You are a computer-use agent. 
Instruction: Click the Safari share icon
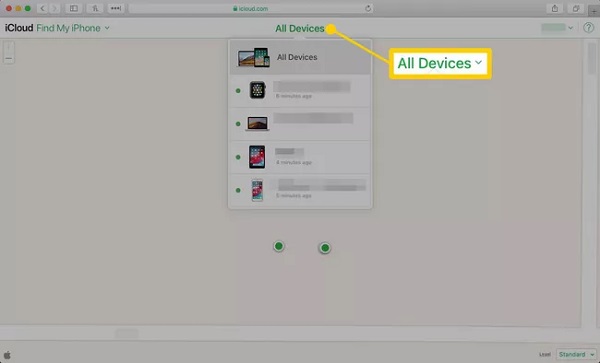(554, 8)
